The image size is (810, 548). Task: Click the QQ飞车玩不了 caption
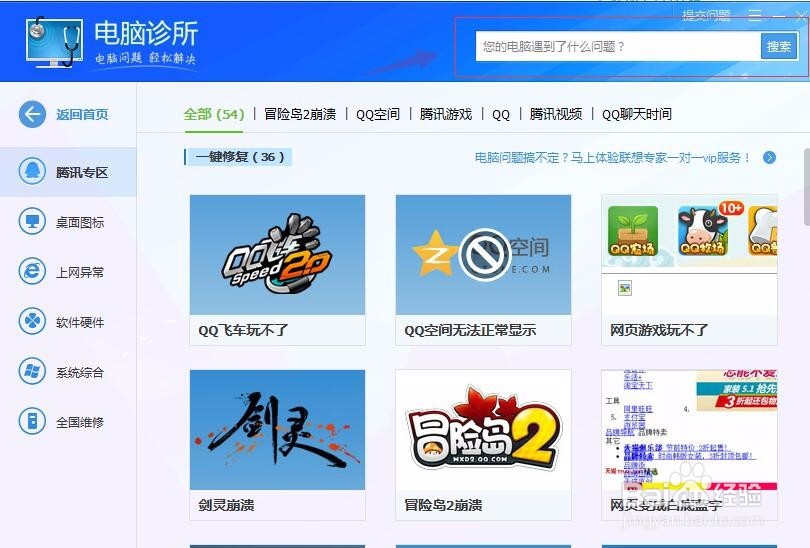[243, 330]
